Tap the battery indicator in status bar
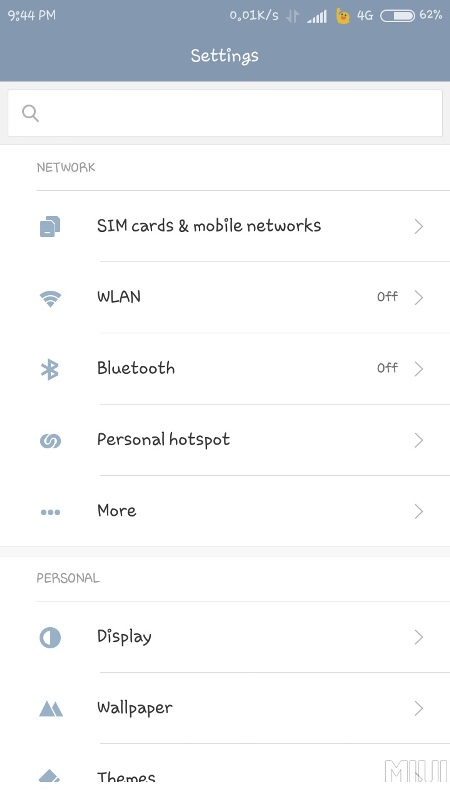 [397, 16]
